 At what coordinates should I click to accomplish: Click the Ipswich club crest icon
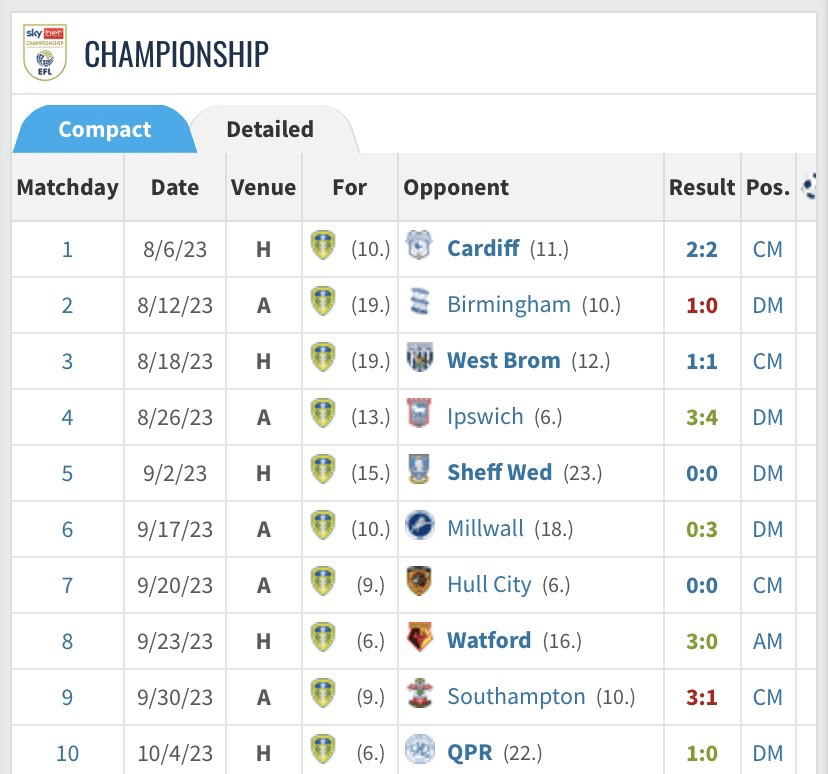(419, 415)
